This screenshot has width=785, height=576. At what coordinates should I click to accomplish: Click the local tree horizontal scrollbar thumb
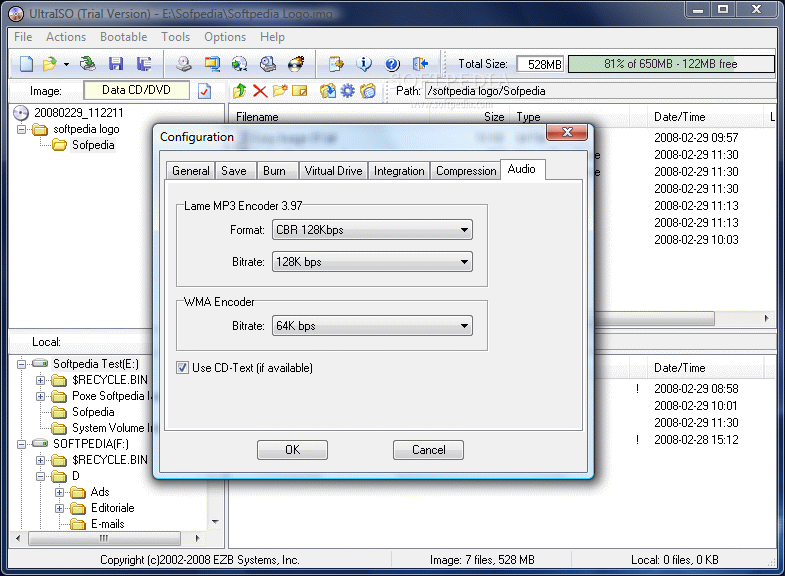(x=104, y=538)
